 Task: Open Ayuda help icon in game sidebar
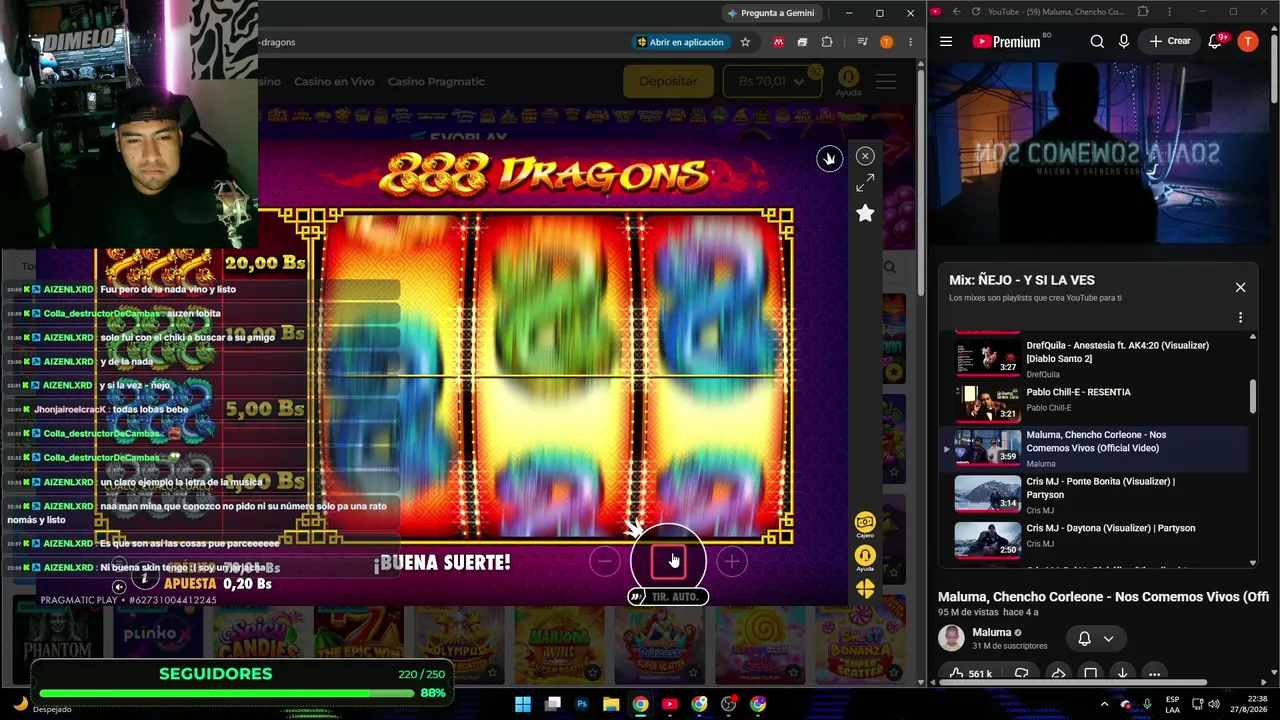coord(865,558)
